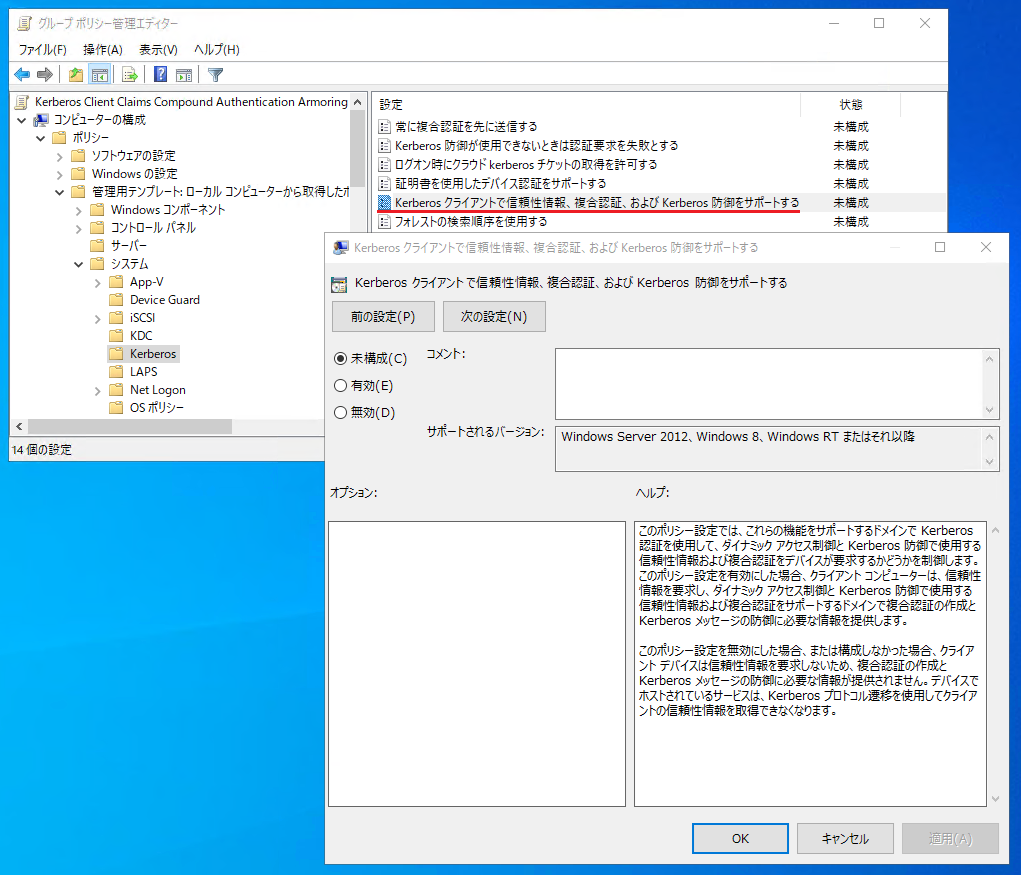Click the dialog title bar policy icon
The image size is (1021, 875).
341,247
